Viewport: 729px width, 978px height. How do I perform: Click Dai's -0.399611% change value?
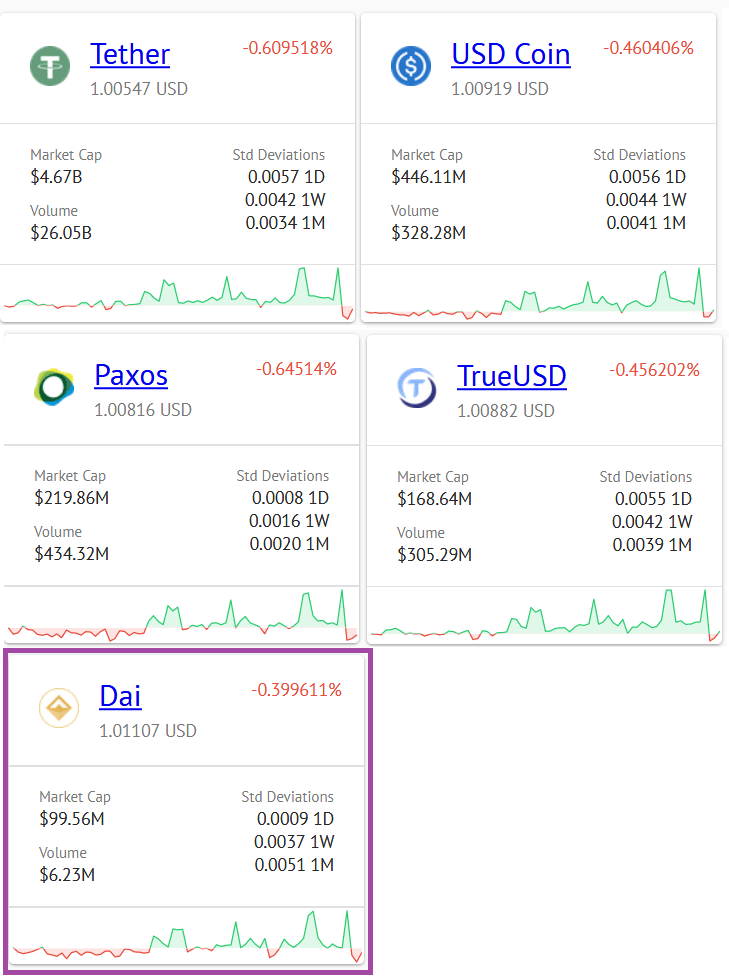(296, 690)
